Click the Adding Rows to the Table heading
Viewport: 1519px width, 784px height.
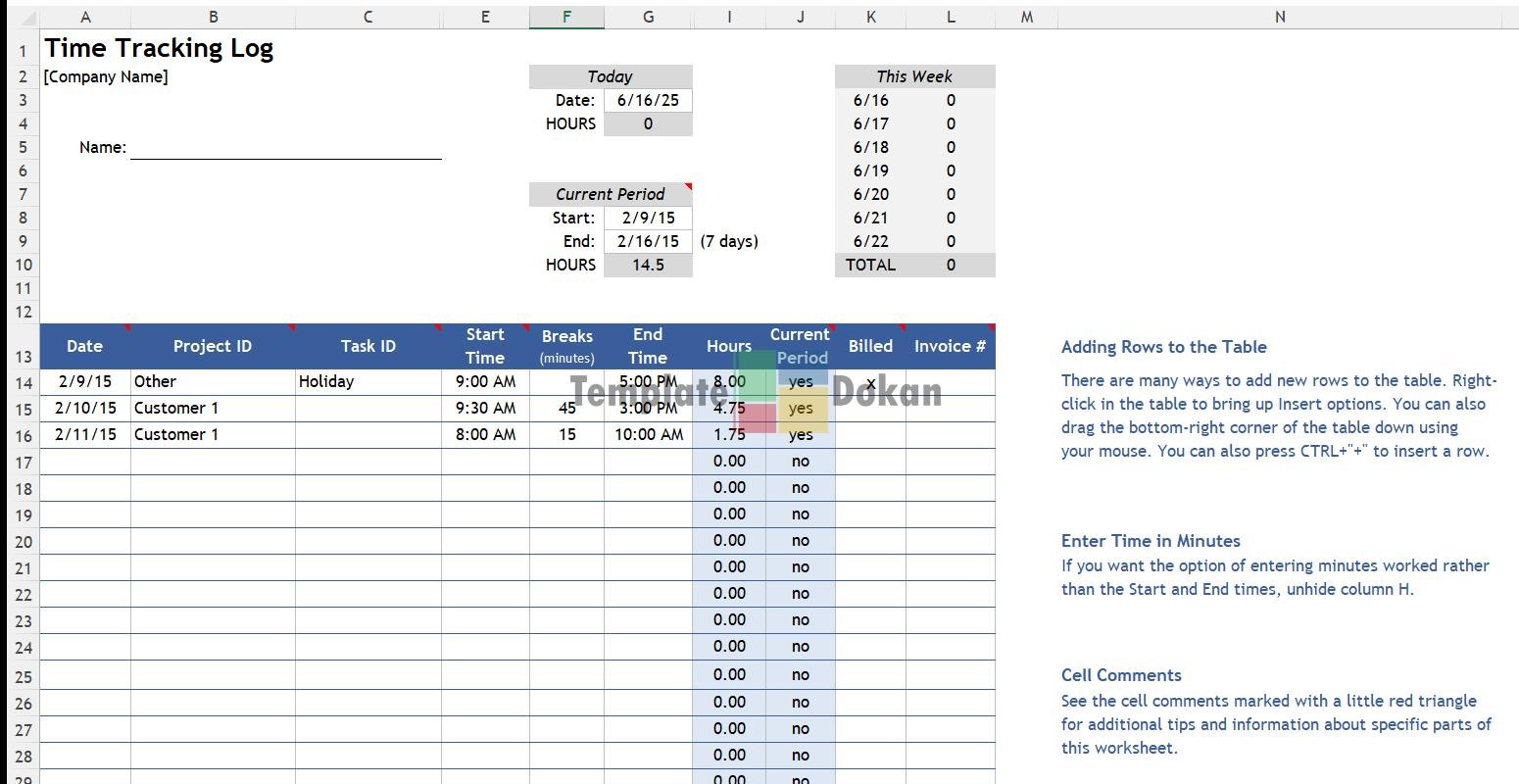1163,347
